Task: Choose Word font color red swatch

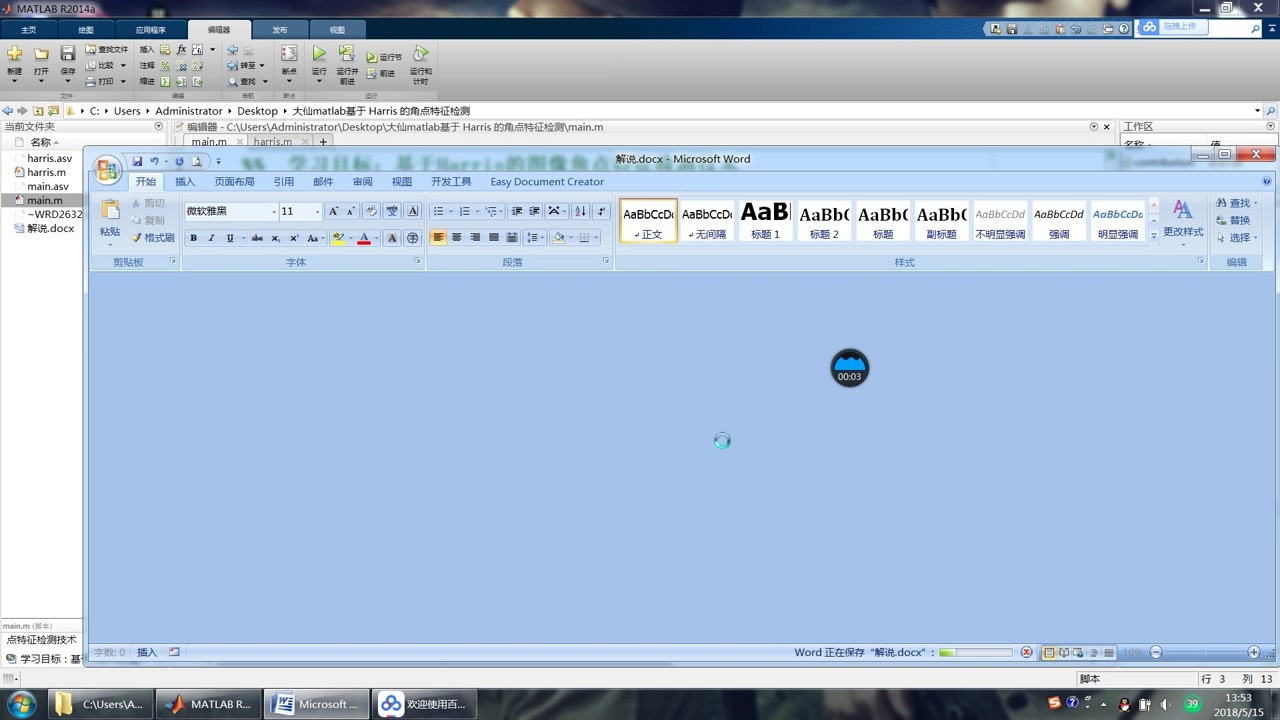Action: [364, 238]
